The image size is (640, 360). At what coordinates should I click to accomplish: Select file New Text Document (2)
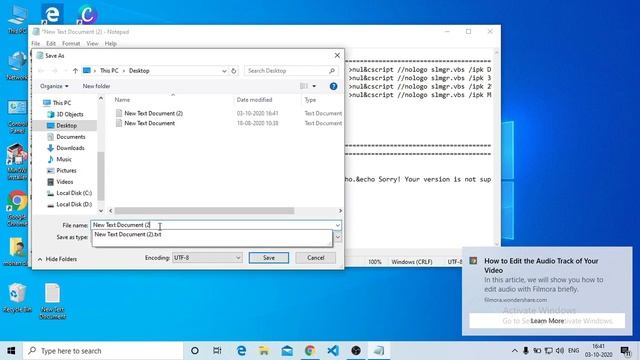(x=149, y=113)
